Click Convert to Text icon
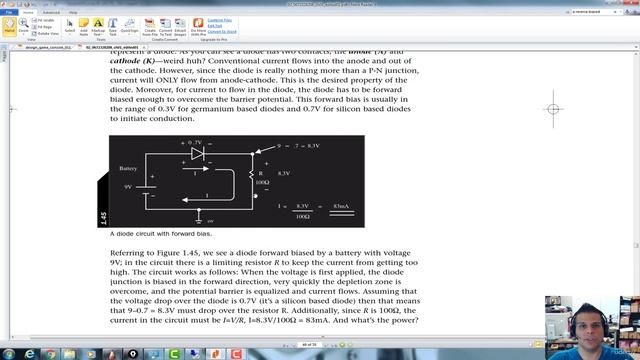The width and height of the screenshot is (640, 360). pos(165,27)
